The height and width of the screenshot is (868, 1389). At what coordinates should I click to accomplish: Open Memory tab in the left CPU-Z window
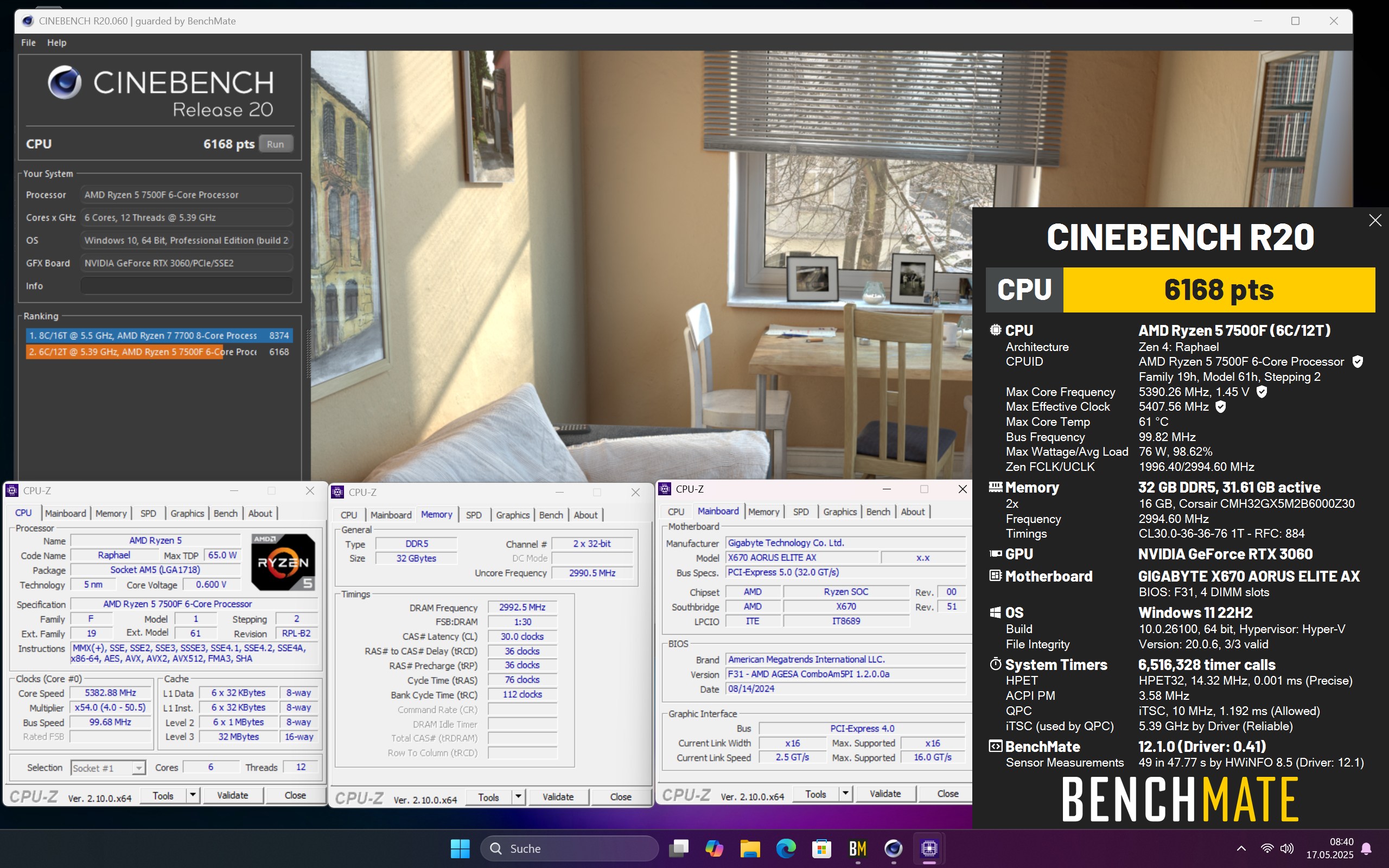111,513
